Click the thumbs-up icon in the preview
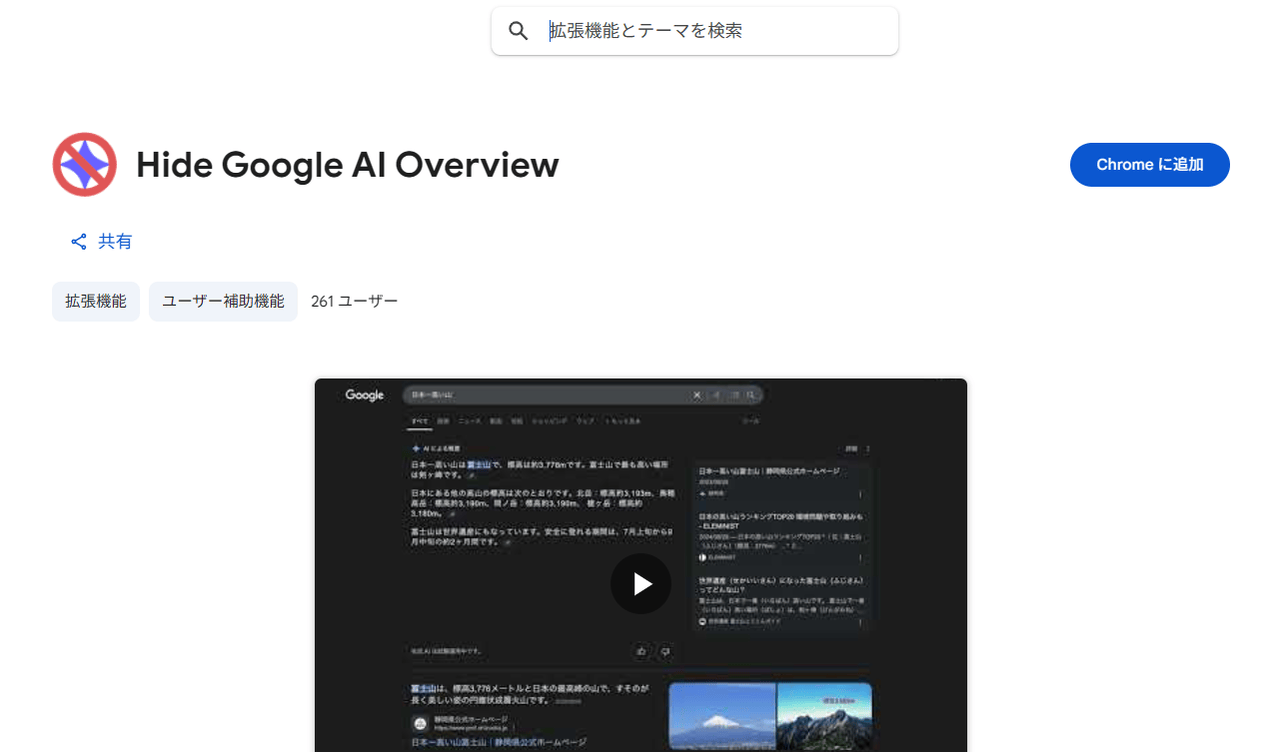The height and width of the screenshot is (752, 1280). 641,651
